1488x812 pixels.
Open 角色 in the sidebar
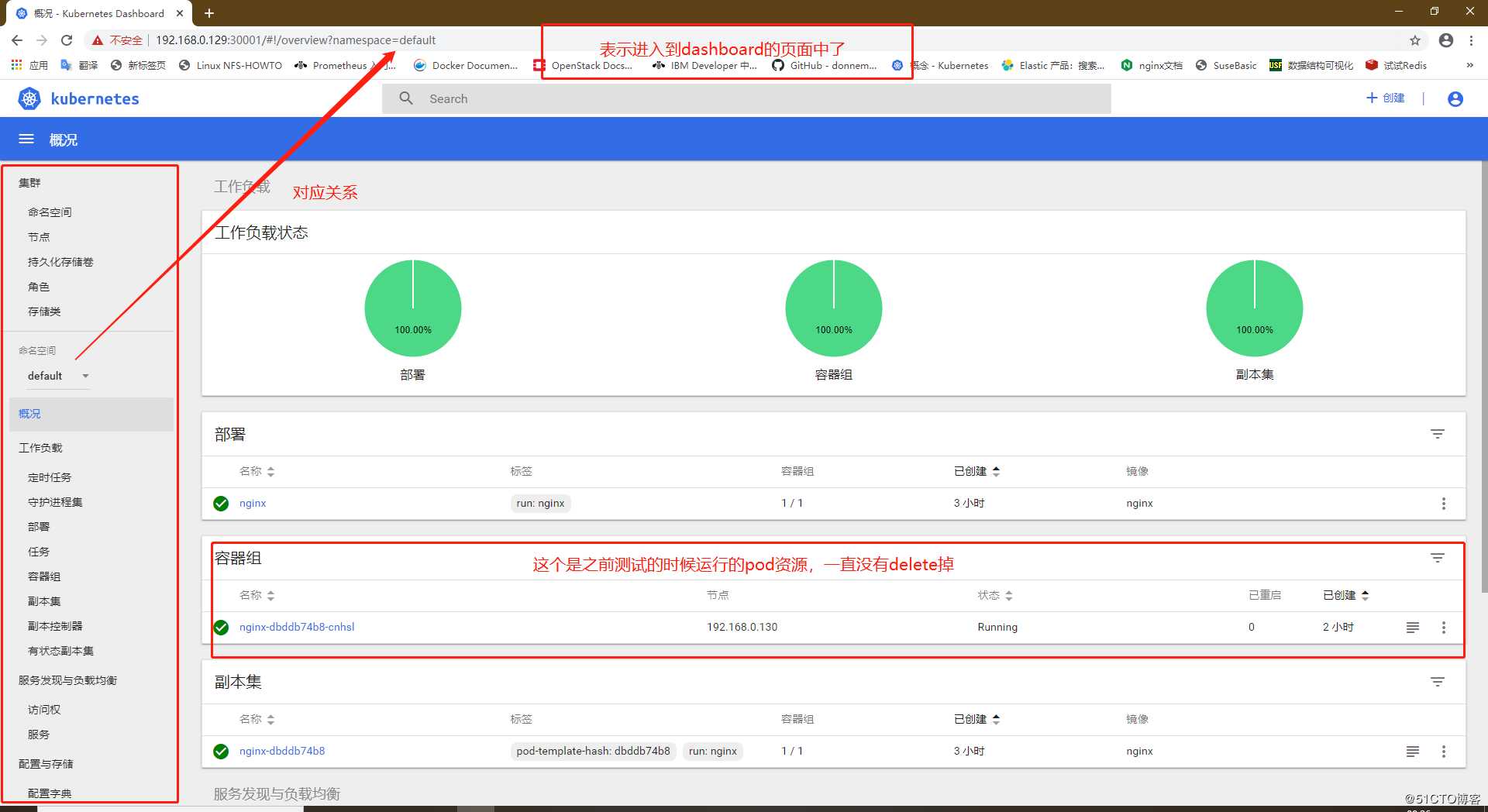coord(39,287)
